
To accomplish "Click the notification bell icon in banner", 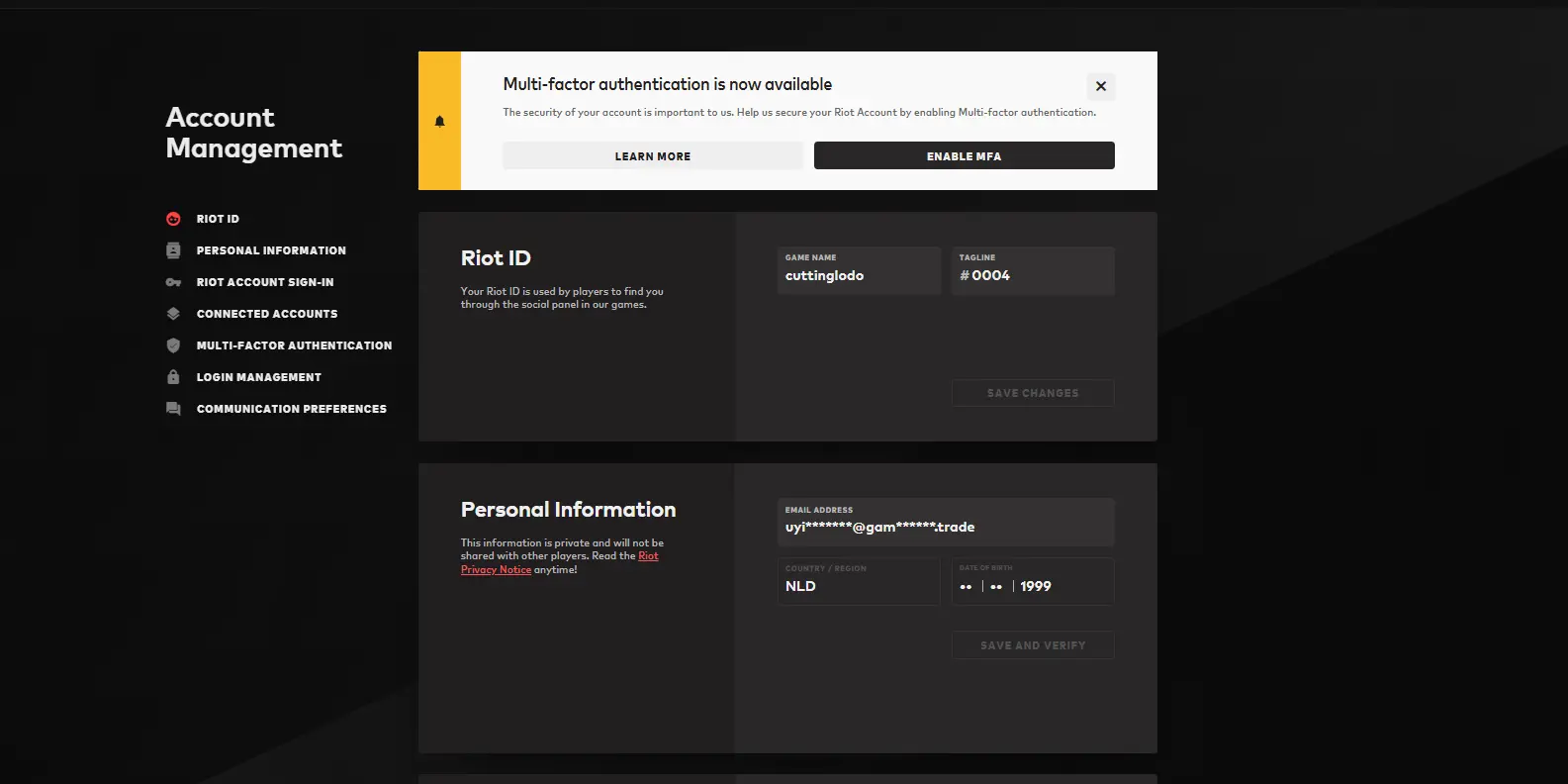I will tap(439, 121).
